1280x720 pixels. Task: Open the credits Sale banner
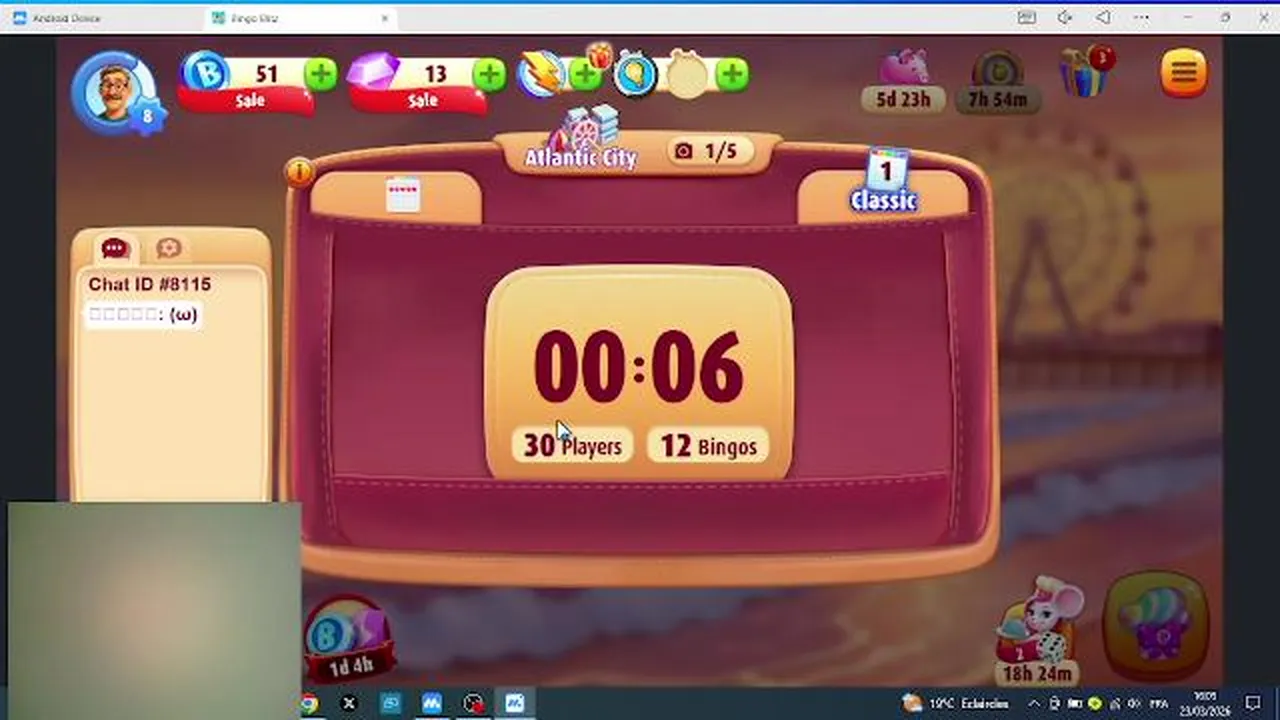pyautogui.click(x=248, y=101)
